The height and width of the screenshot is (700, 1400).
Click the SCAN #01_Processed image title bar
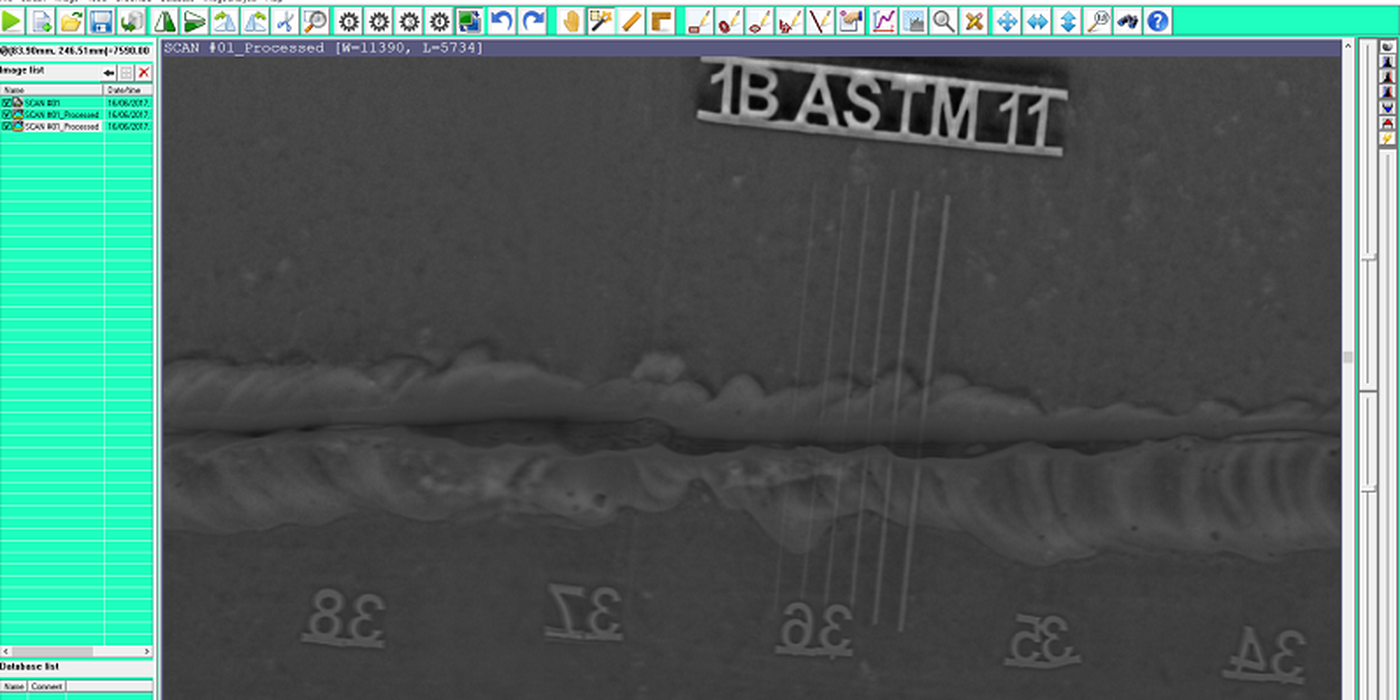click(x=750, y=47)
